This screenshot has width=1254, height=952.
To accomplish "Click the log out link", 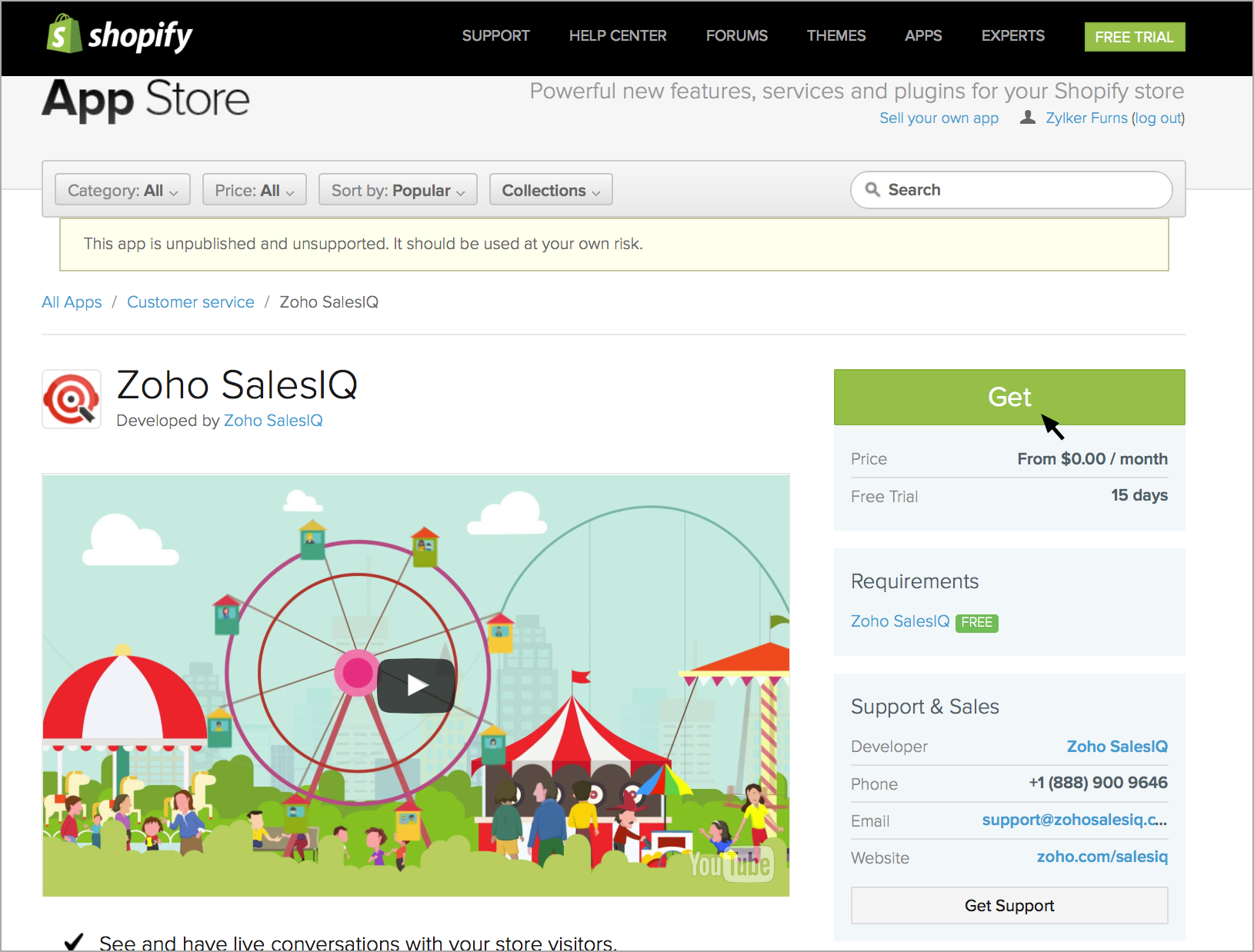I will click(x=1159, y=118).
